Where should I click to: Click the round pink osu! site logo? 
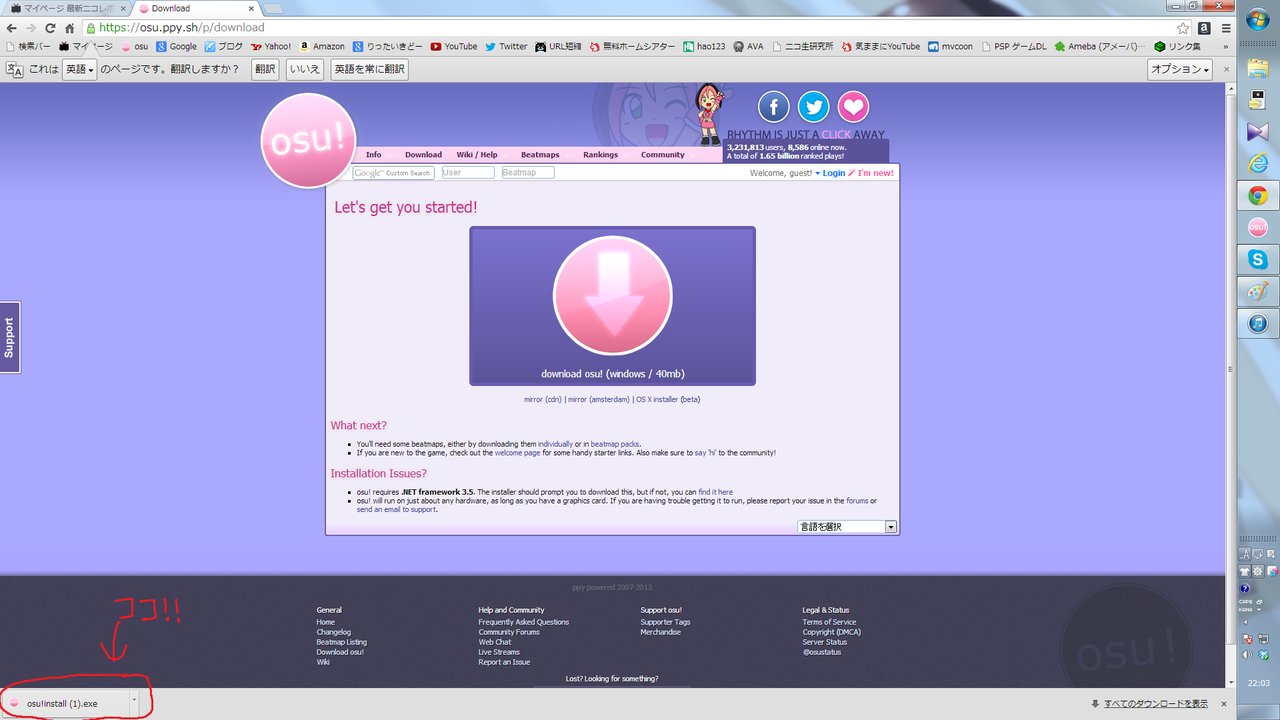pyautogui.click(x=308, y=141)
